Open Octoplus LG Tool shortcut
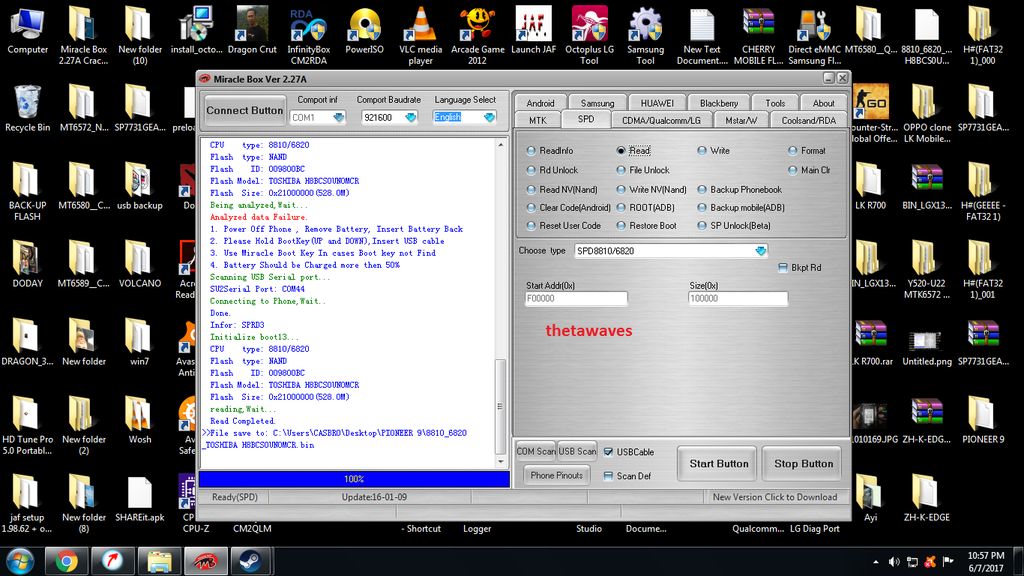Image resolution: width=1024 pixels, height=576 pixels. (590, 36)
